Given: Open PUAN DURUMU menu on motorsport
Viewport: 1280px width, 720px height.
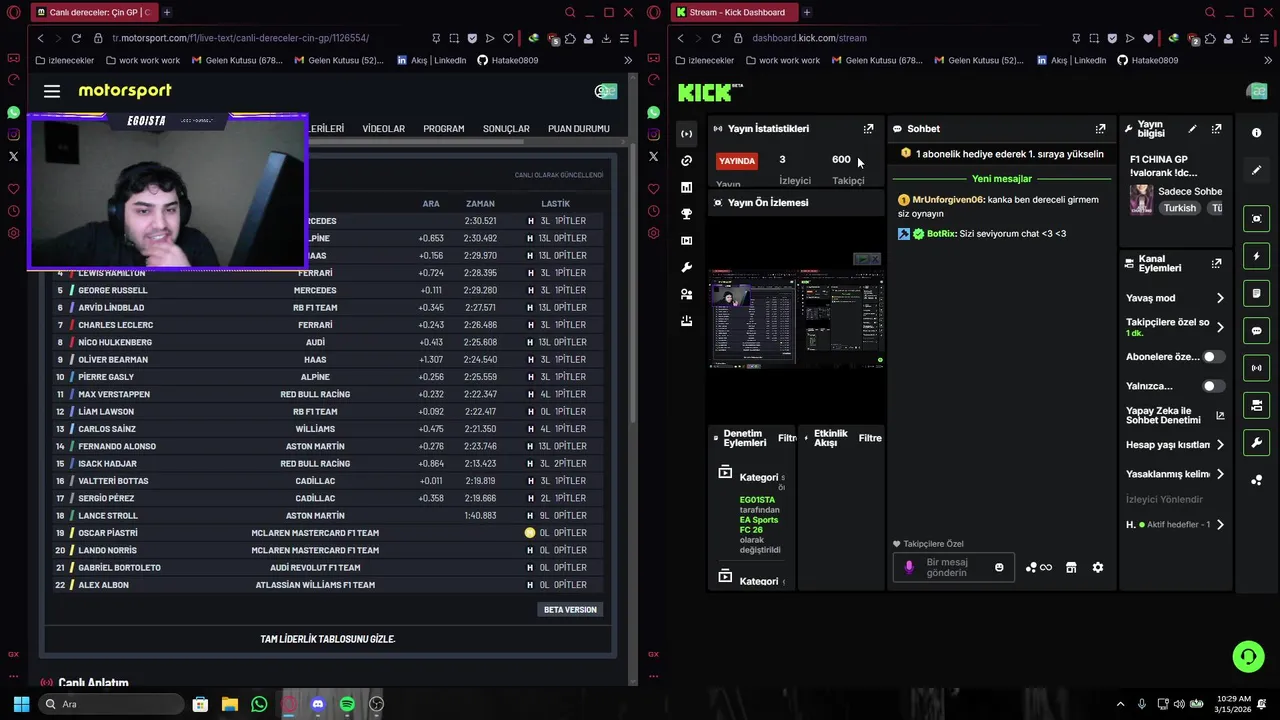Looking at the screenshot, I should [579, 129].
